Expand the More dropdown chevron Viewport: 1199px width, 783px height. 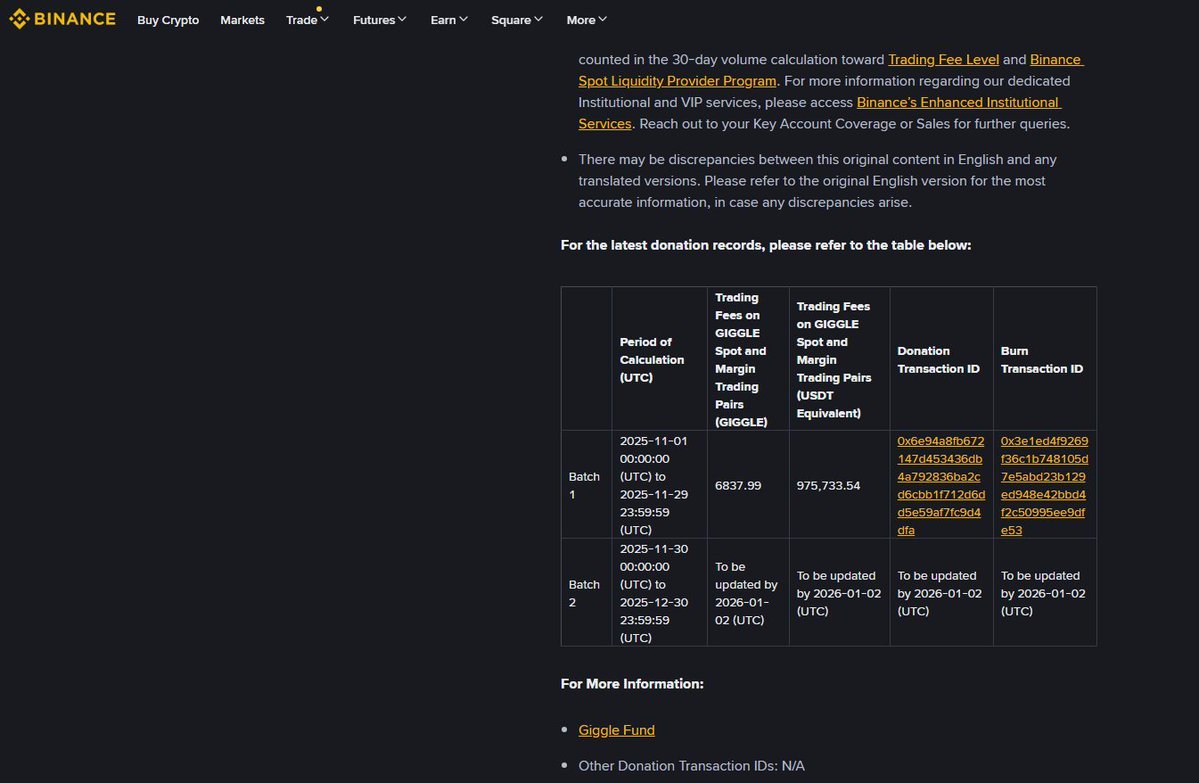coord(603,19)
